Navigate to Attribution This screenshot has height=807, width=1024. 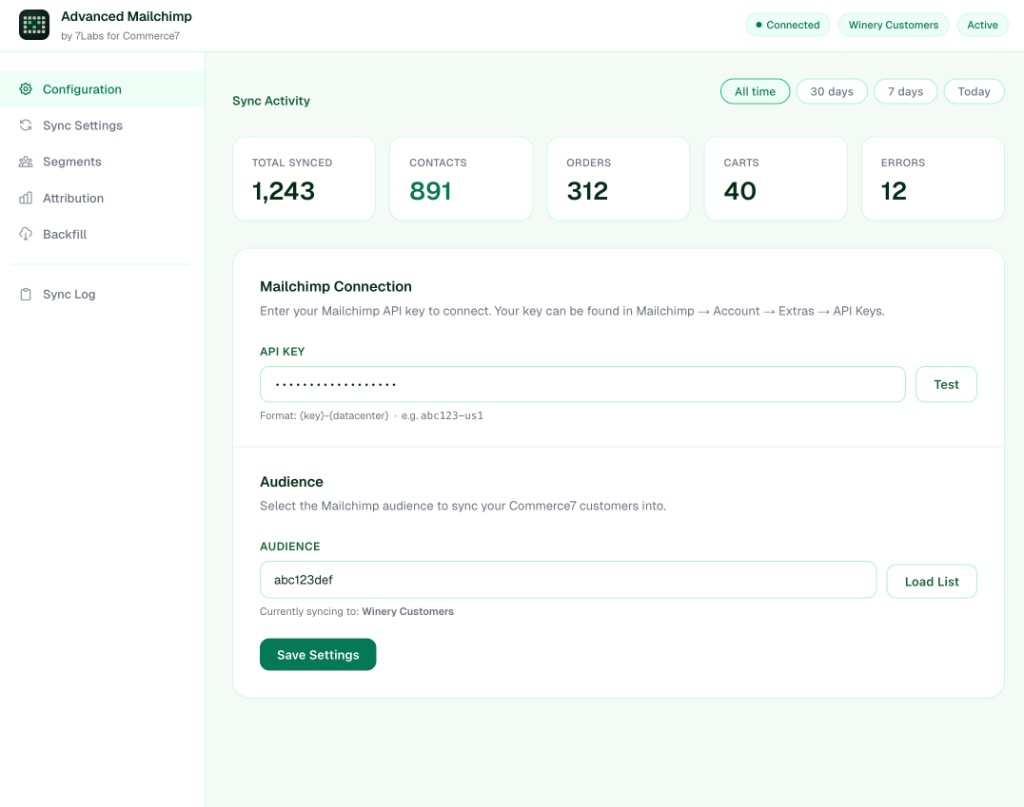pos(103,198)
